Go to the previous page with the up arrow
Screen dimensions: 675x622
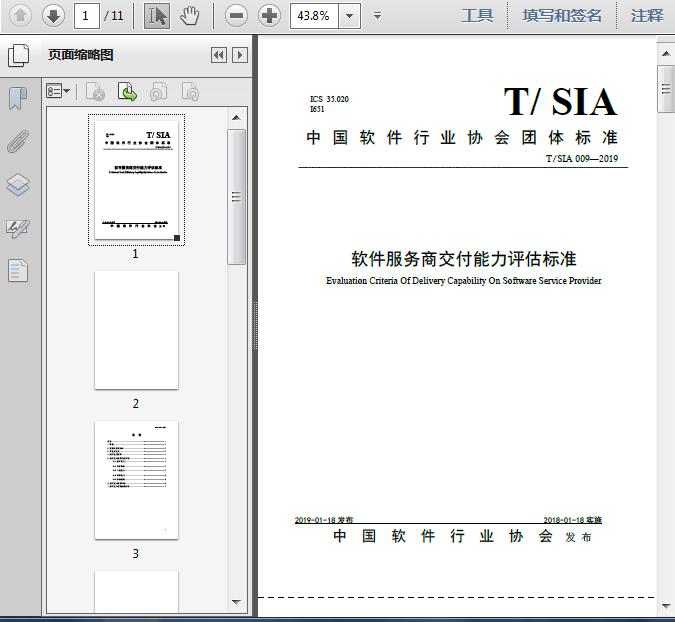point(20,15)
